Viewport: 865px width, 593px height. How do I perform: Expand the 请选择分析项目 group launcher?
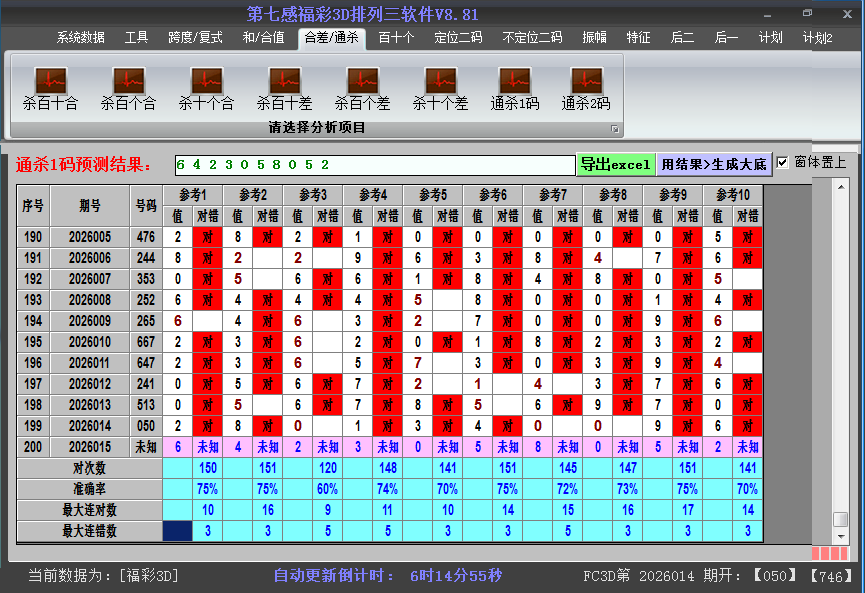[x=615, y=129]
